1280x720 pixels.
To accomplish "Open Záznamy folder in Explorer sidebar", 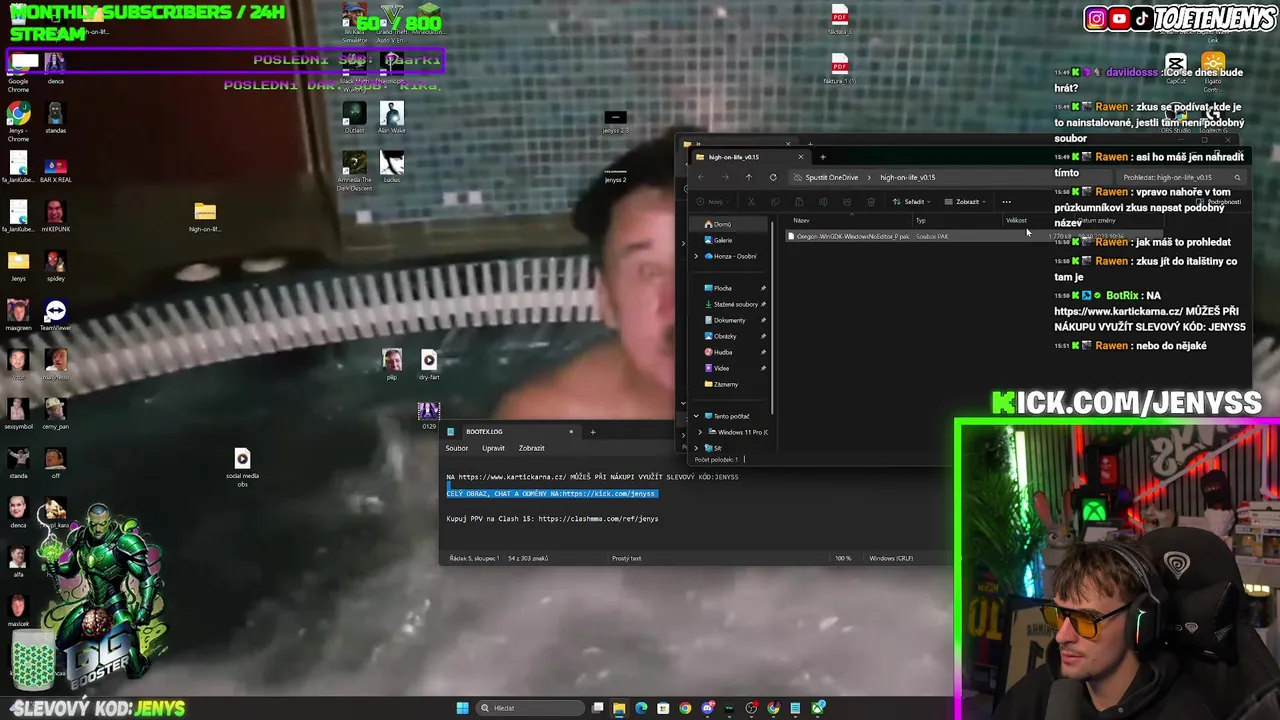I will [x=722, y=384].
